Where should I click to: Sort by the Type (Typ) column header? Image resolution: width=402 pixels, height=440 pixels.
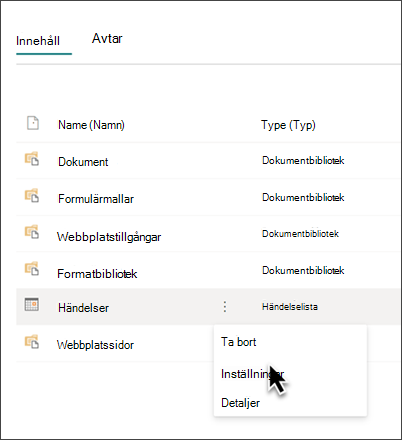pos(288,125)
